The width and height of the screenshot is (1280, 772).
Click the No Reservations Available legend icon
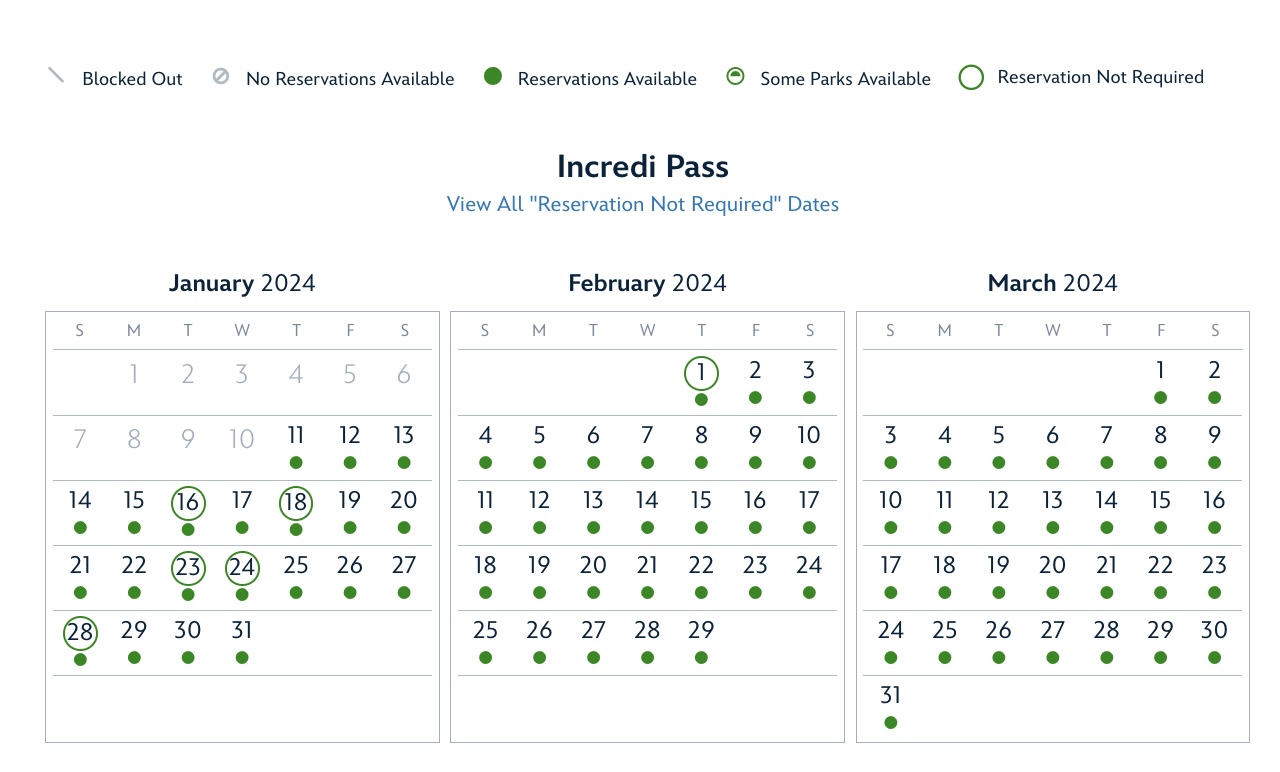pyautogui.click(x=221, y=76)
